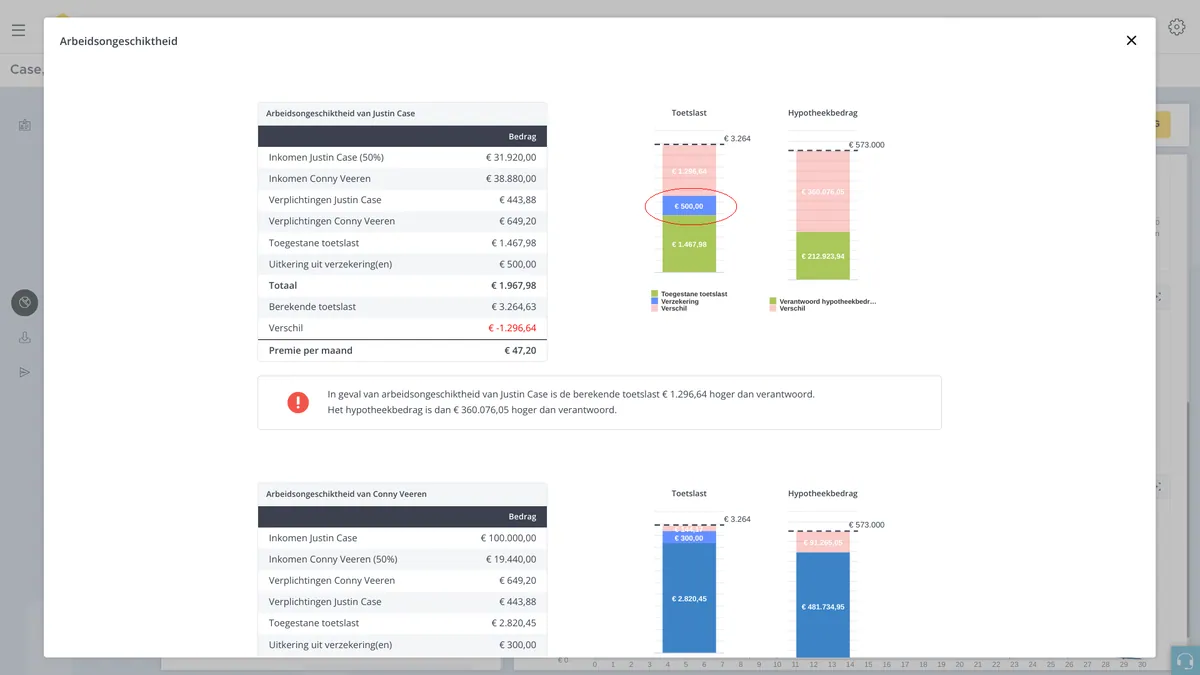The width and height of the screenshot is (1200, 675).
Task: Click the paper plane send icon in the sidebar
Action: coord(25,372)
